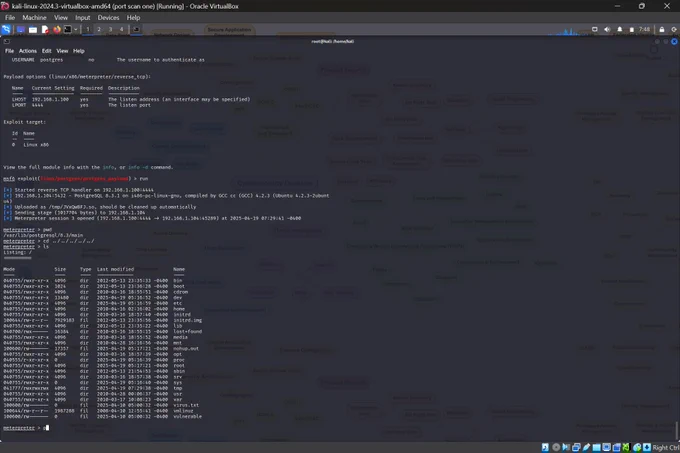
Task: Select the running terminal taskbar item
Action: (x=136, y=29)
